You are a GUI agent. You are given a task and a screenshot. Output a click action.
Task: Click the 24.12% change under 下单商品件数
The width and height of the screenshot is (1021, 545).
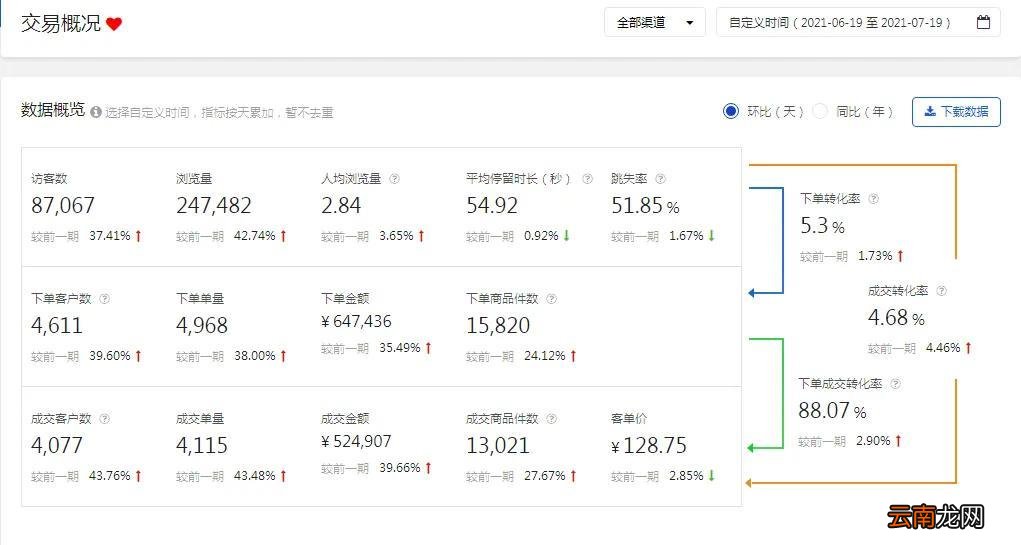point(550,356)
